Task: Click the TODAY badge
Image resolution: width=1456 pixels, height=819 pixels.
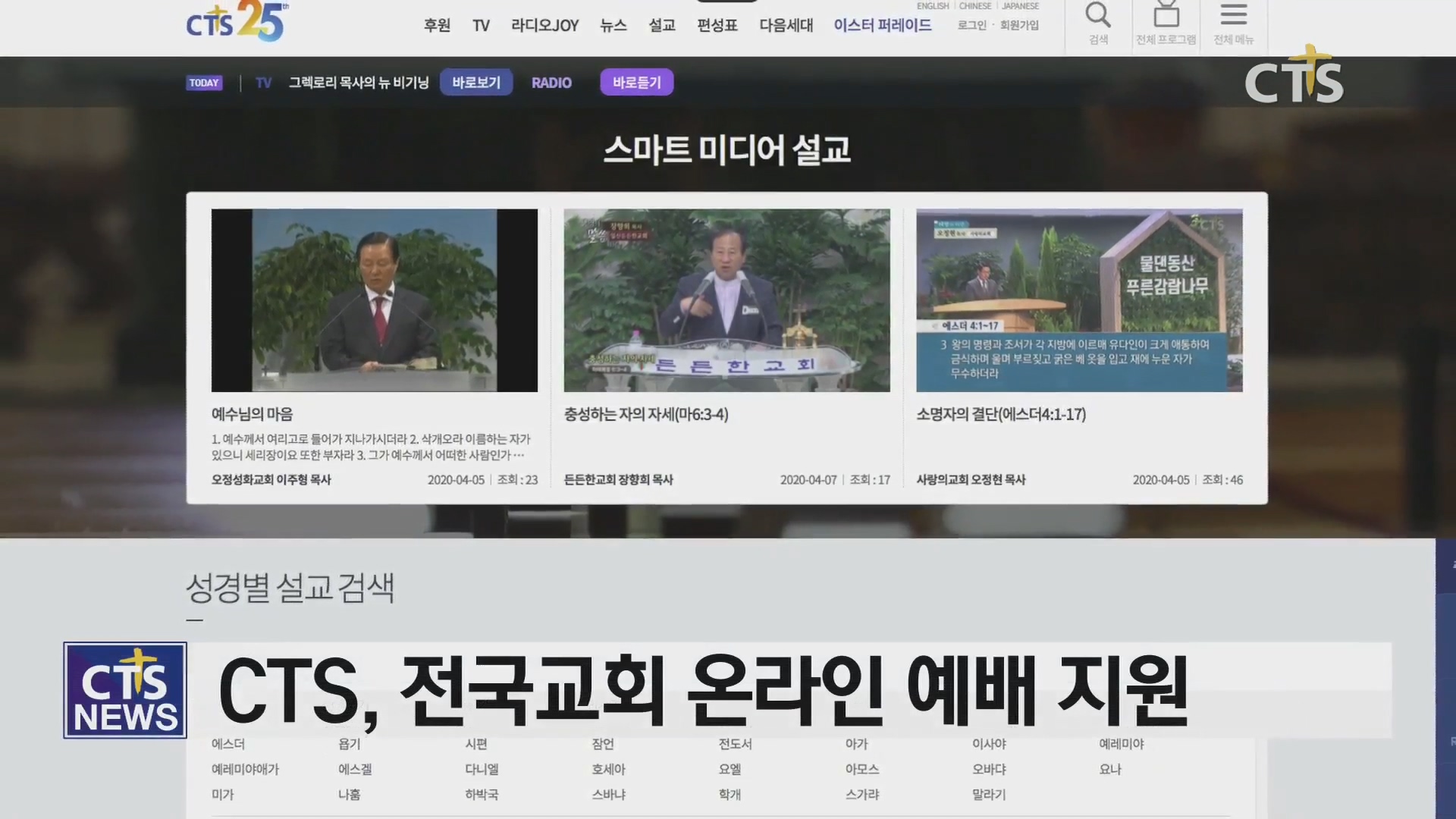Action: pos(204,83)
